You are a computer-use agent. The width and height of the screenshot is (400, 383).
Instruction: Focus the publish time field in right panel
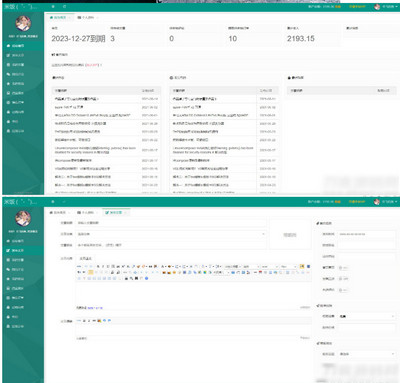coord(367,234)
